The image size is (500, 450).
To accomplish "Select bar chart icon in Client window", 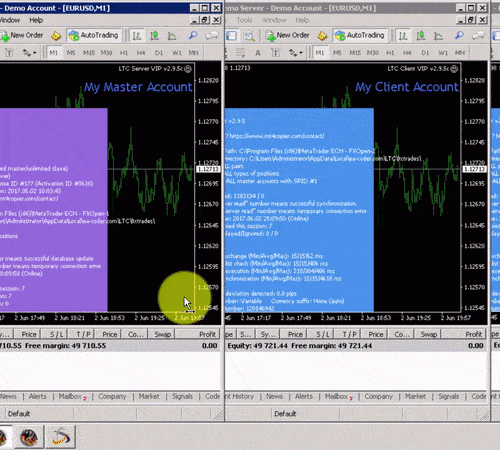I will tap(403, 35).
